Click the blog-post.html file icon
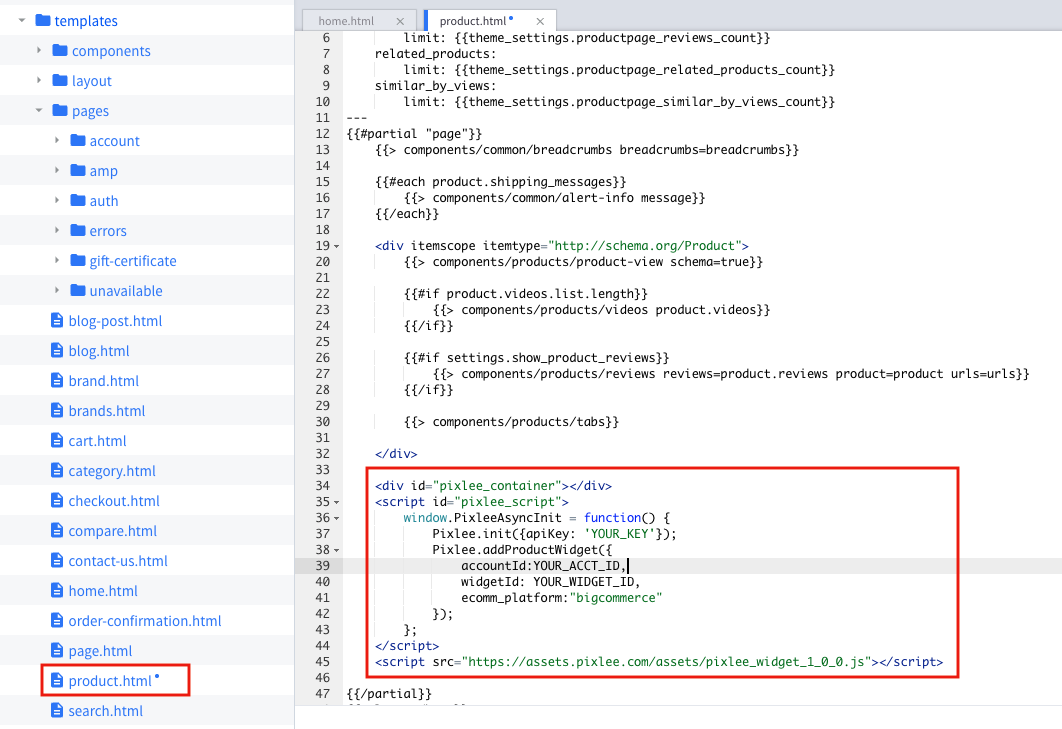Image resolution: width=1062 pixels, height=729 pixels. coord(58,320)
